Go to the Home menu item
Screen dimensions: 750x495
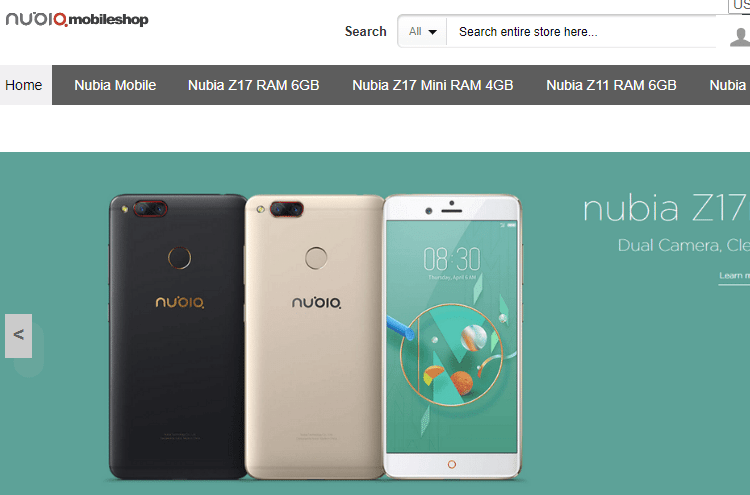tap(24, 85)
